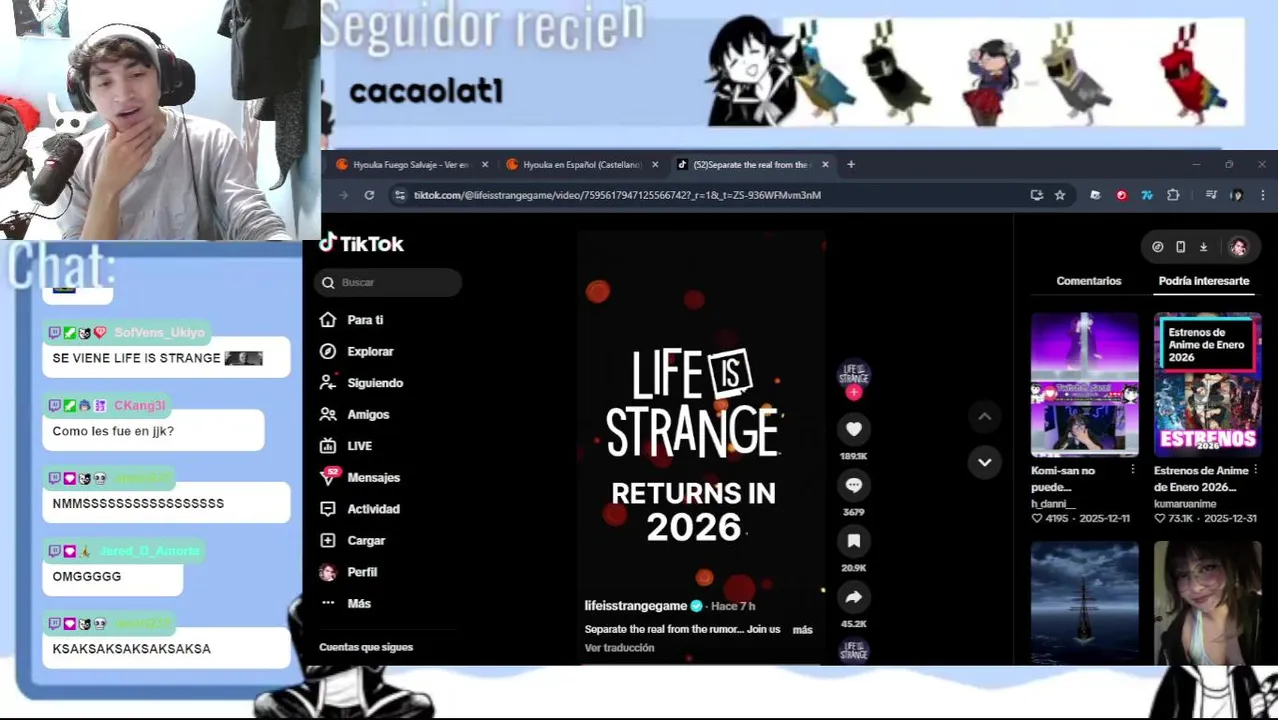Open Estrenos de Anime de Enero thumbnail

coord(1207,385)
